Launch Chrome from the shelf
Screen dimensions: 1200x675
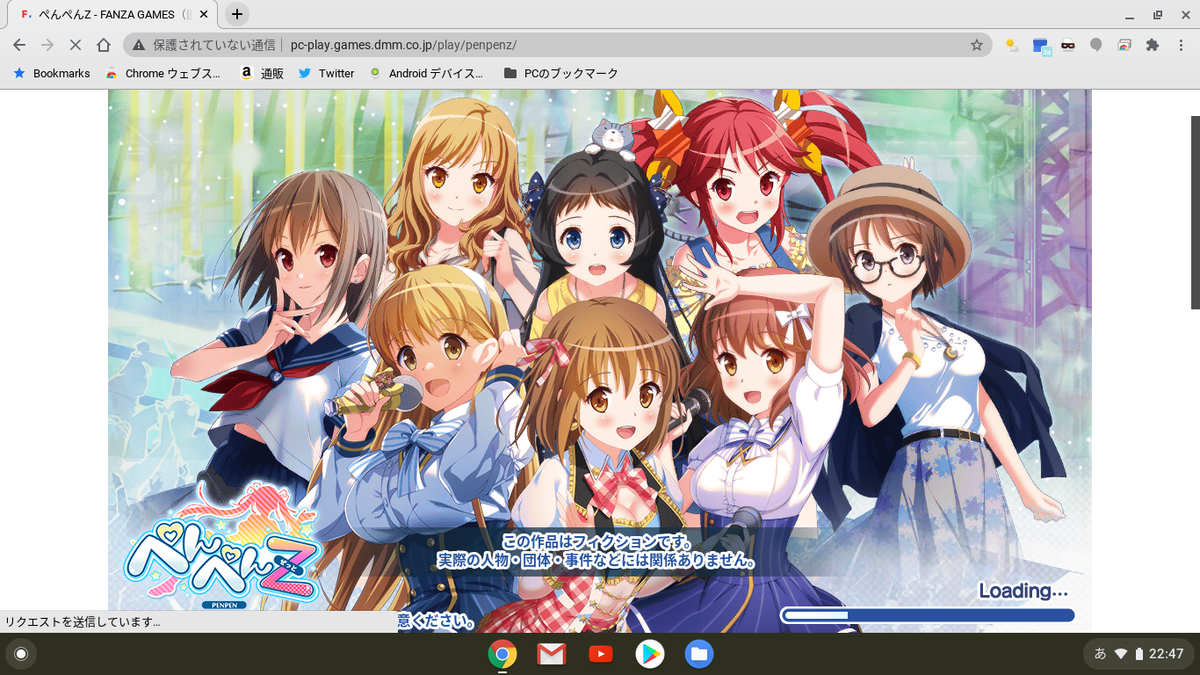pos(502,654)
